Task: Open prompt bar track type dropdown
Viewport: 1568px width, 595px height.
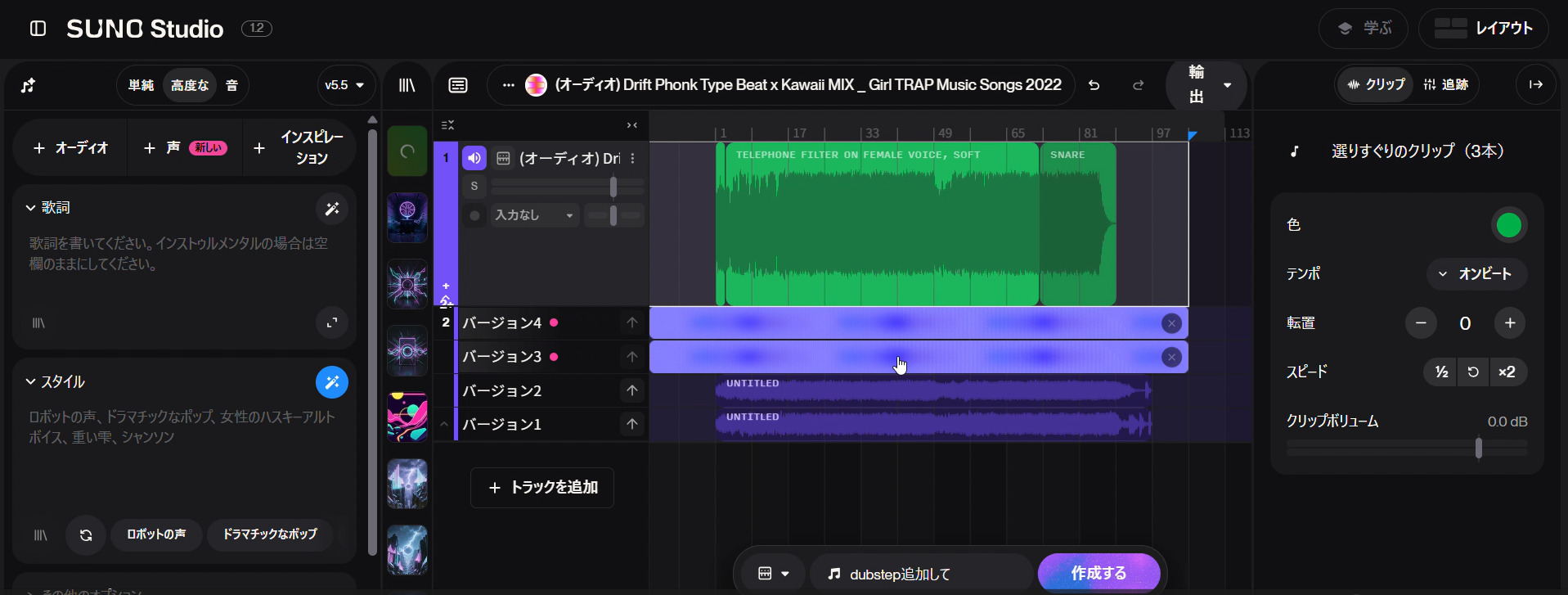Action: tap(773, 574)
